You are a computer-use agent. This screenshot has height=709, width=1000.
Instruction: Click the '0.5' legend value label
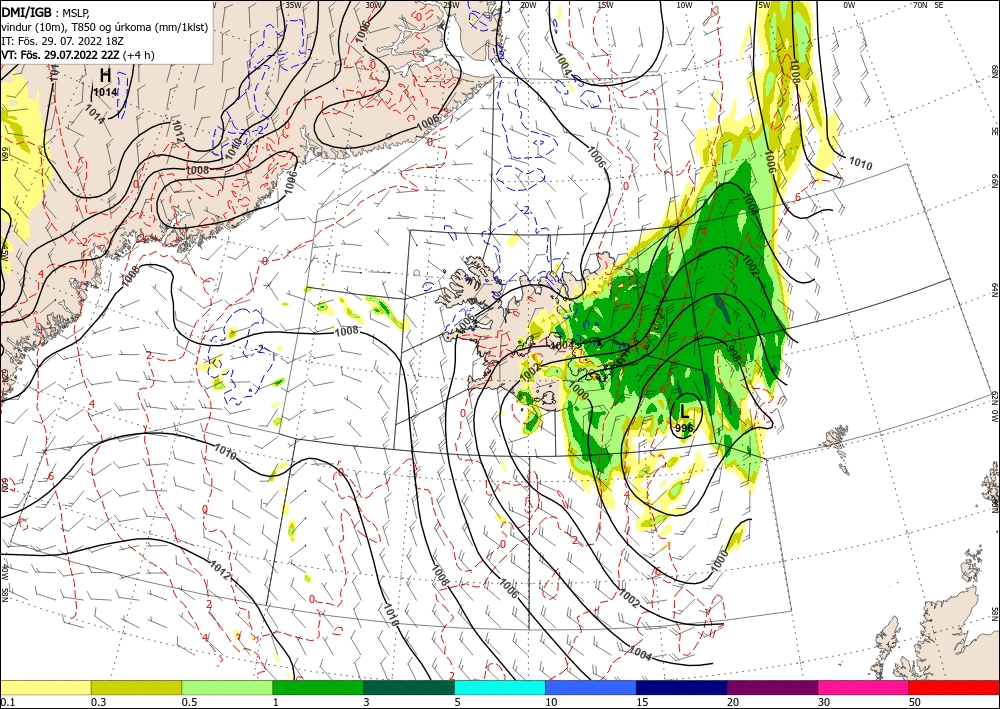pos(189,702)
